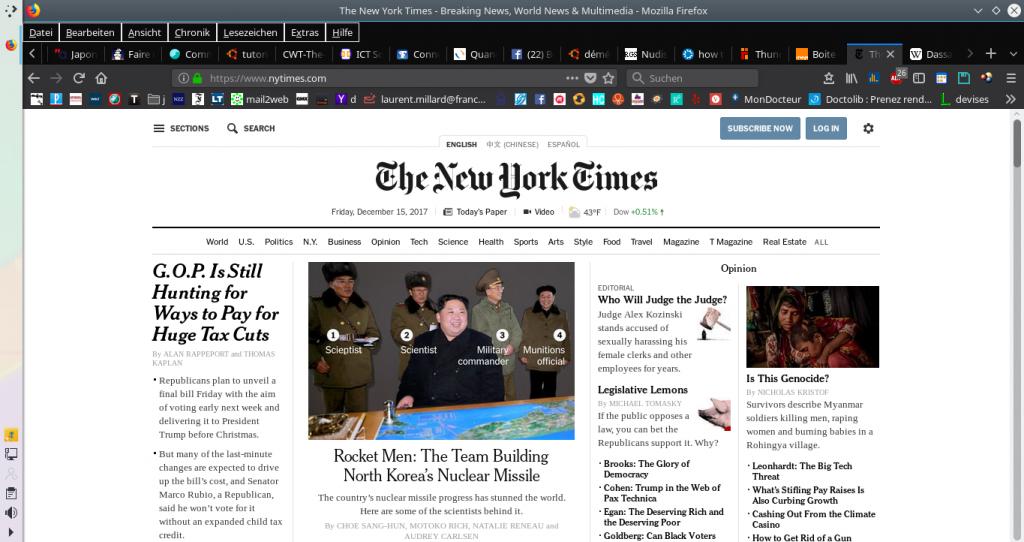1024x542 pixels.
Task: Switch to the Wikipedia Dass tab
Action: tap(930, 54)
